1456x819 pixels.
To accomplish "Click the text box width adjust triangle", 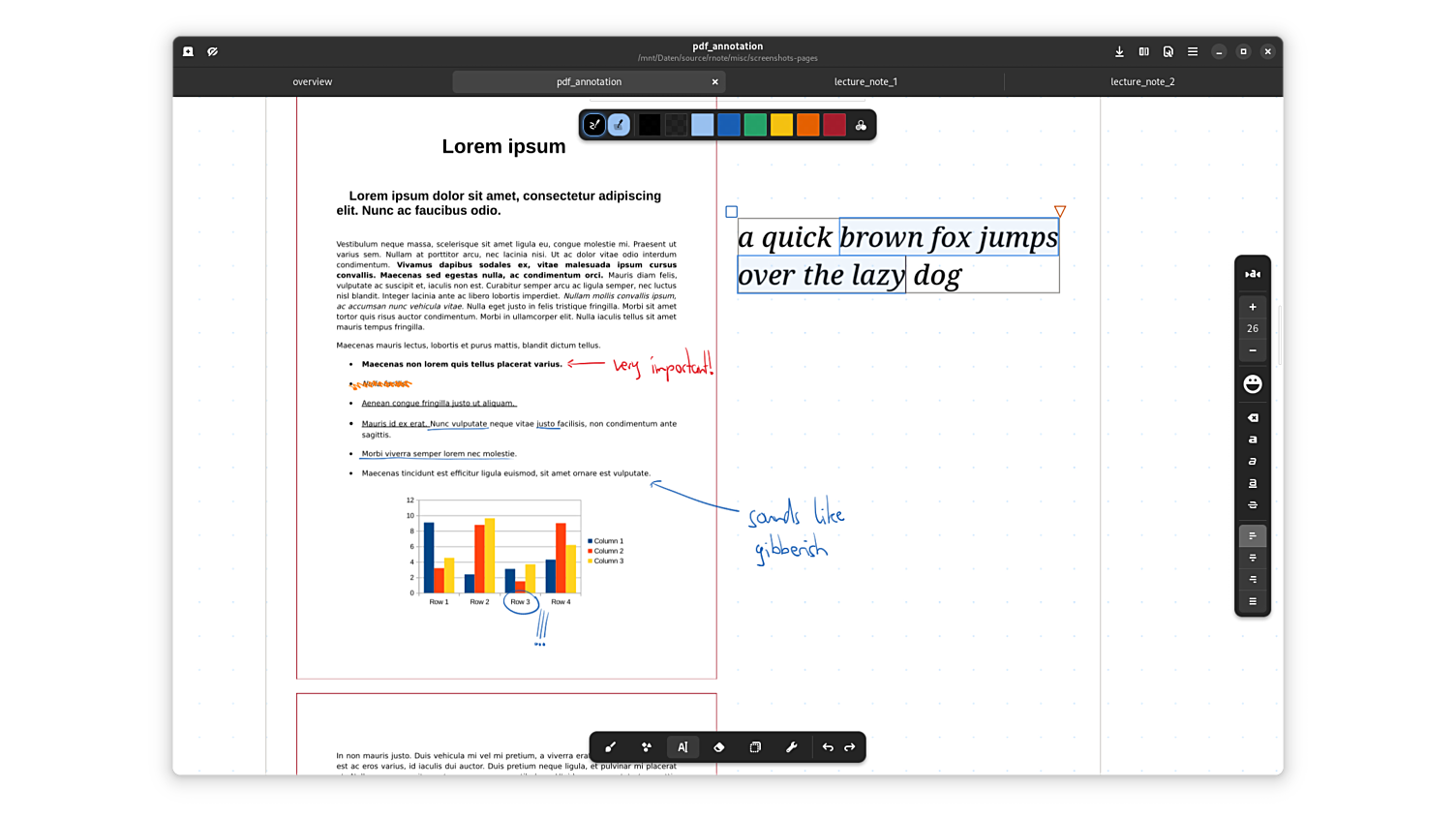I will (1060, 211).
